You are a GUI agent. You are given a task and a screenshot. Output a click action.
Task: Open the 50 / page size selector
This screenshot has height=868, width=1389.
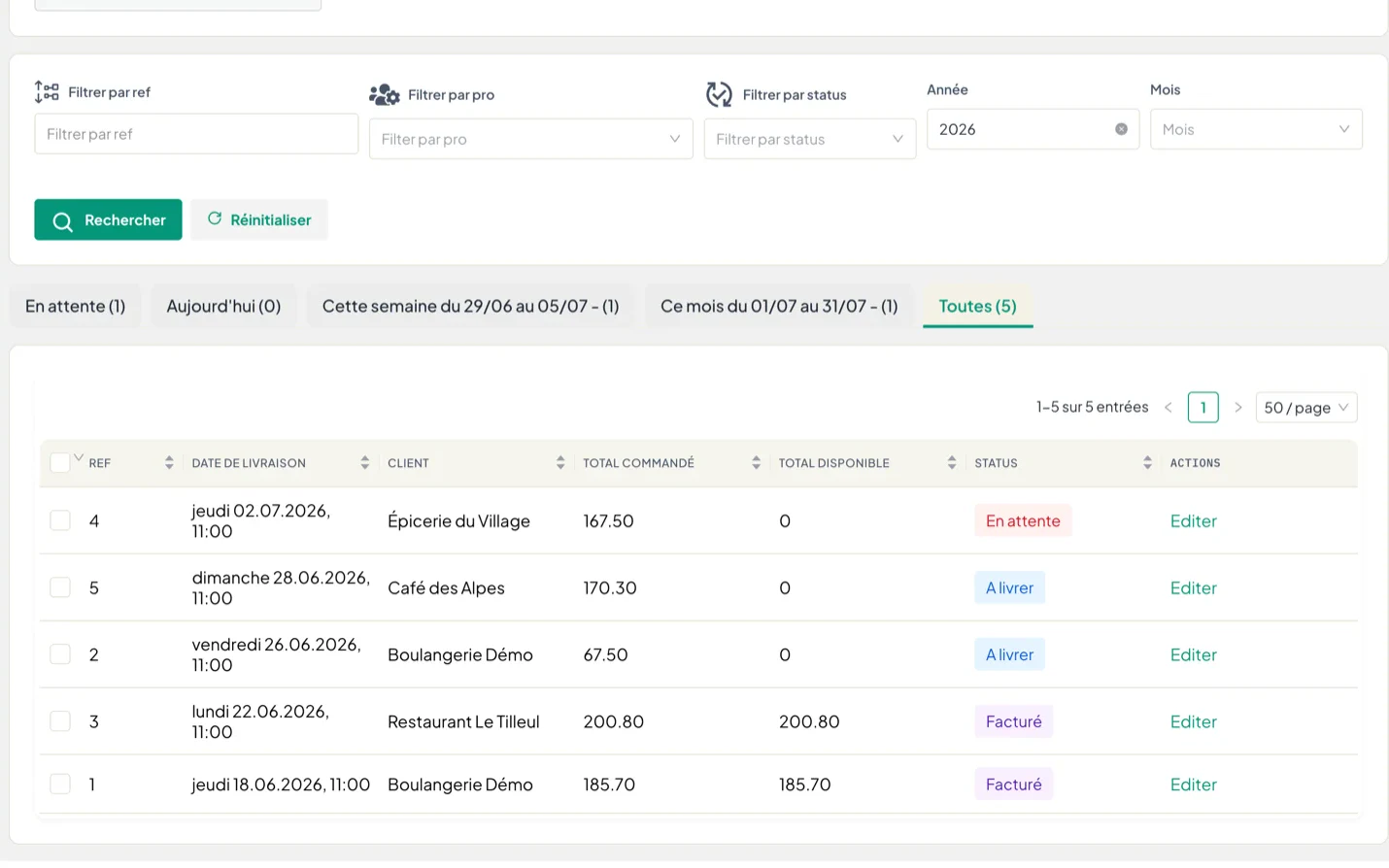tap(1306, 408)
